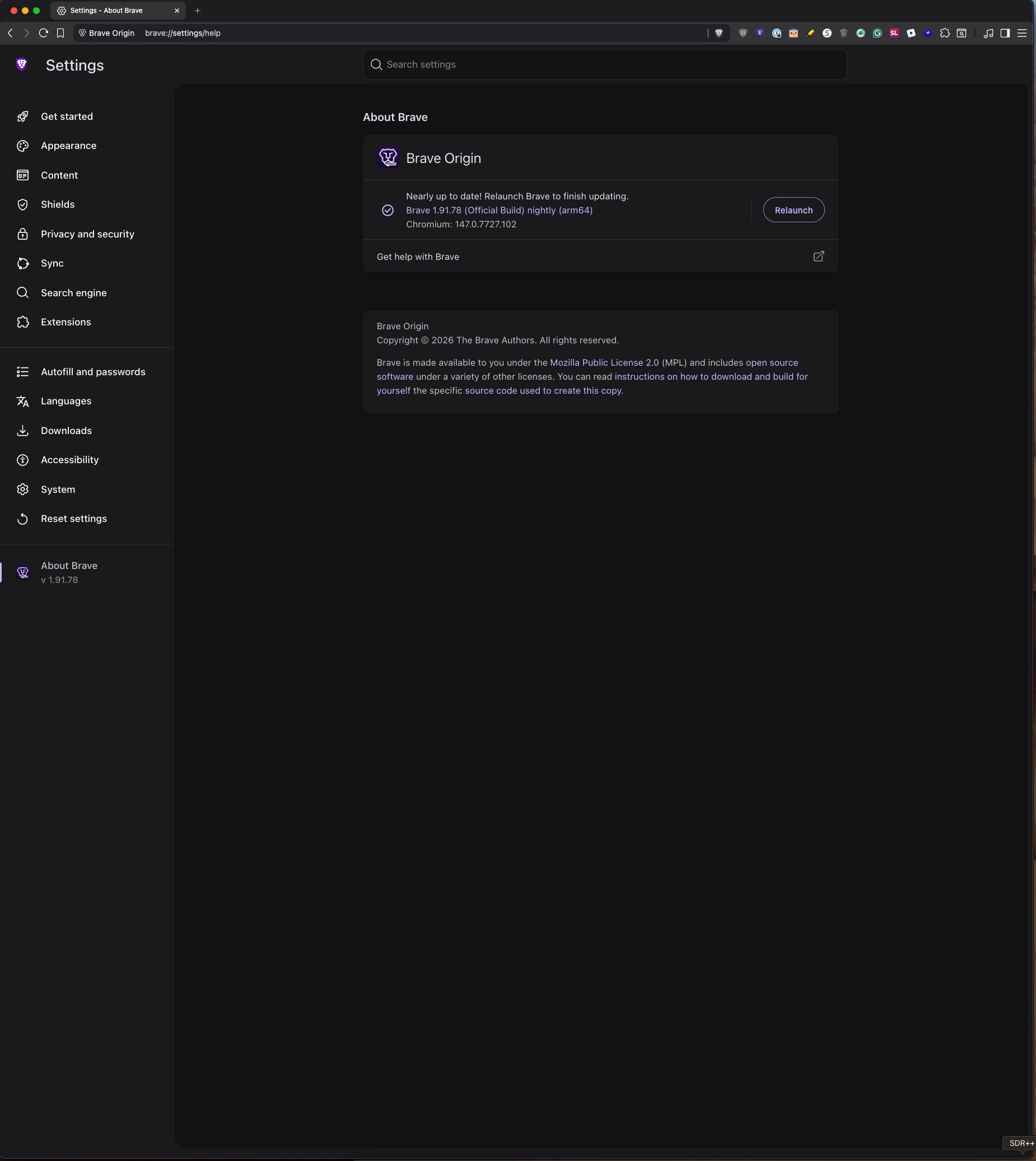Click the Brave Shields lion icon in address bar
The image size is (1036, 1161).
(x=719, y=33)
